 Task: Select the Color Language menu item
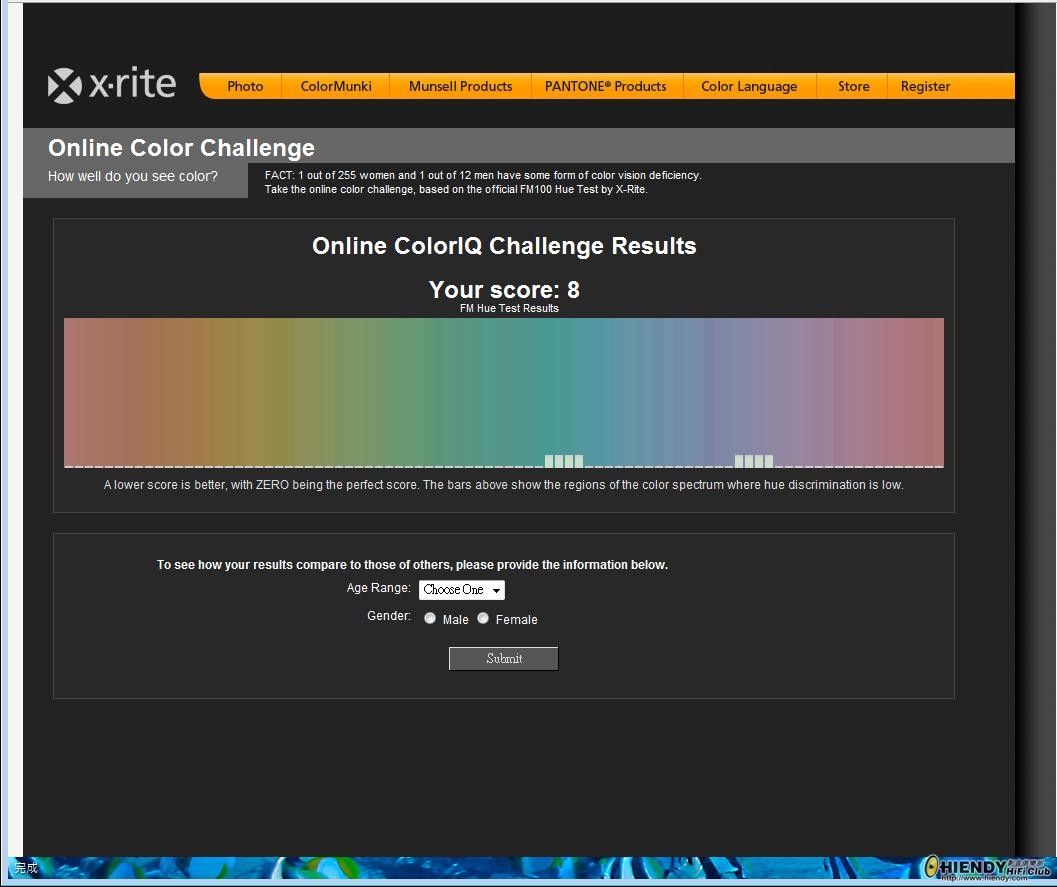(x=749, y=86)
